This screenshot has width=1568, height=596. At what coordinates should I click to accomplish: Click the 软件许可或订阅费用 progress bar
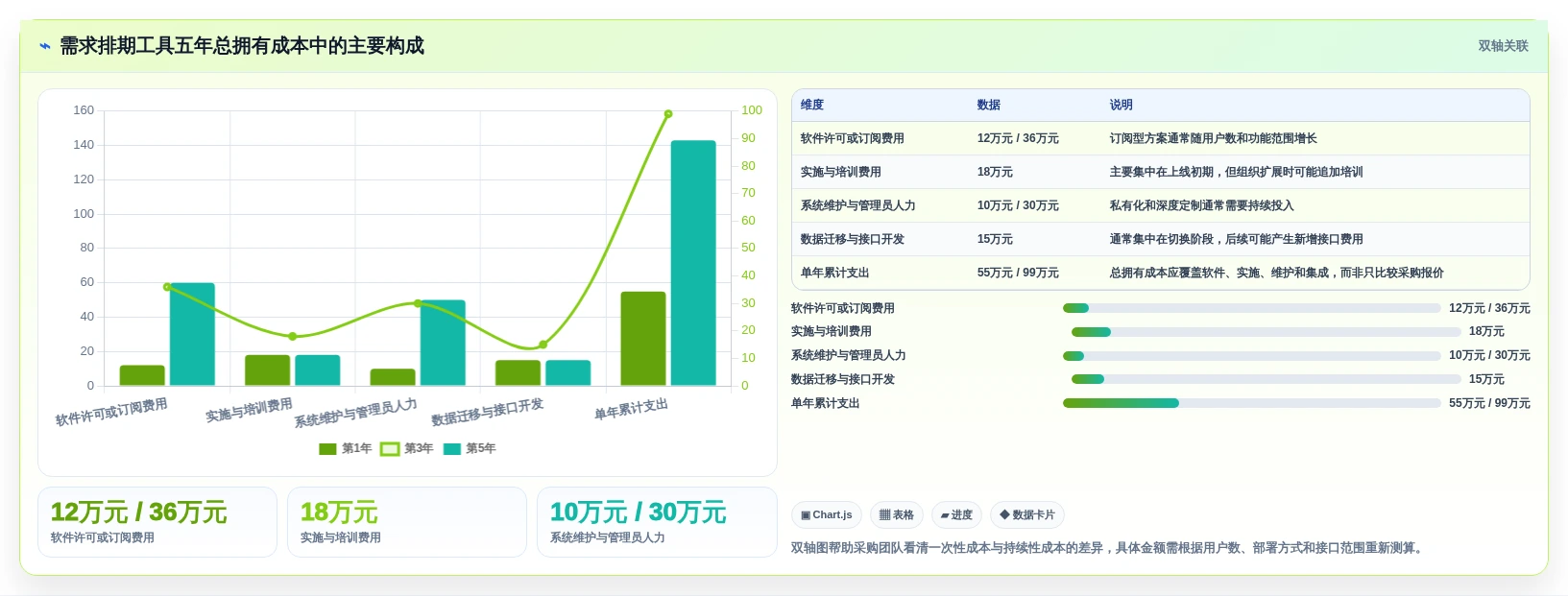(x=1251, y=308)
